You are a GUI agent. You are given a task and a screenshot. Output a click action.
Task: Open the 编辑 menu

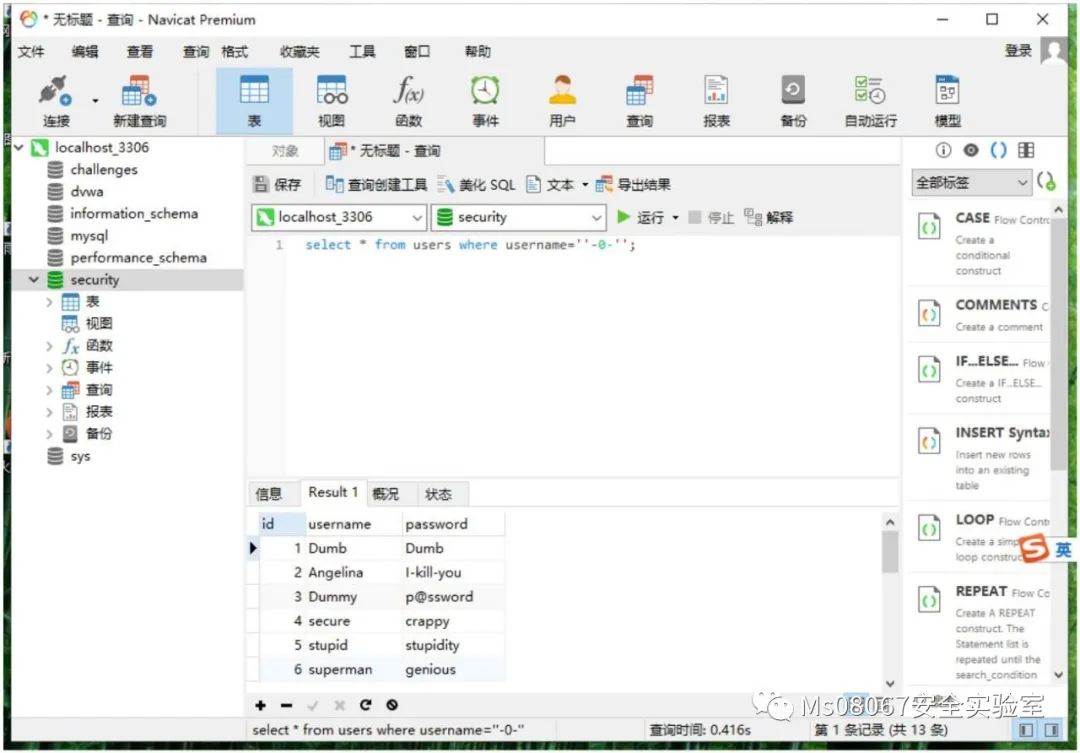(85, 51)
